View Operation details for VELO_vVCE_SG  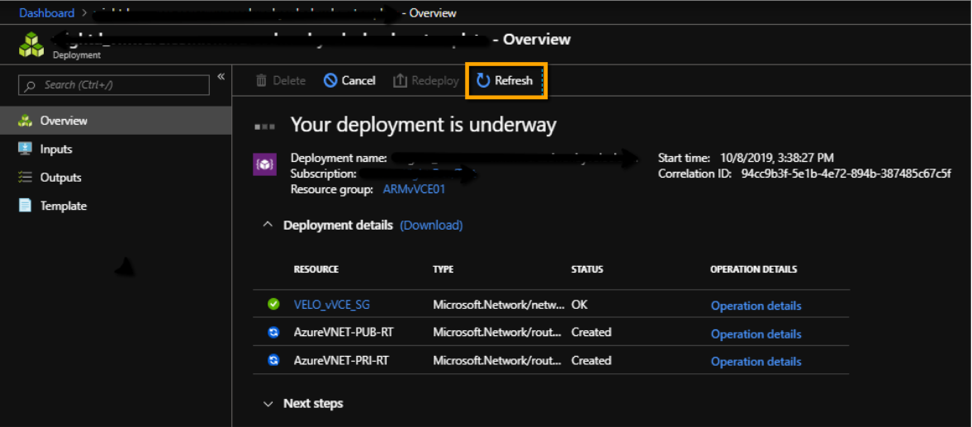tap(755, 306)
